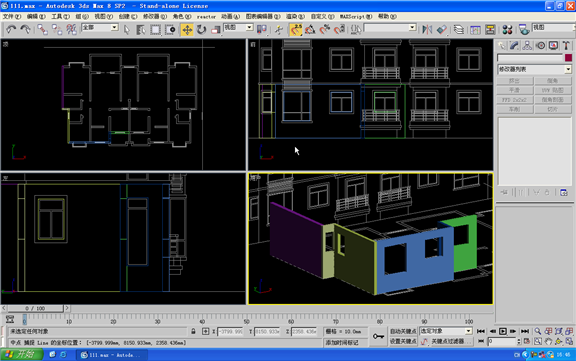This screenshot has height=361, width=576.
Task: Open the MAXScript menu
Action: (356, 17)
